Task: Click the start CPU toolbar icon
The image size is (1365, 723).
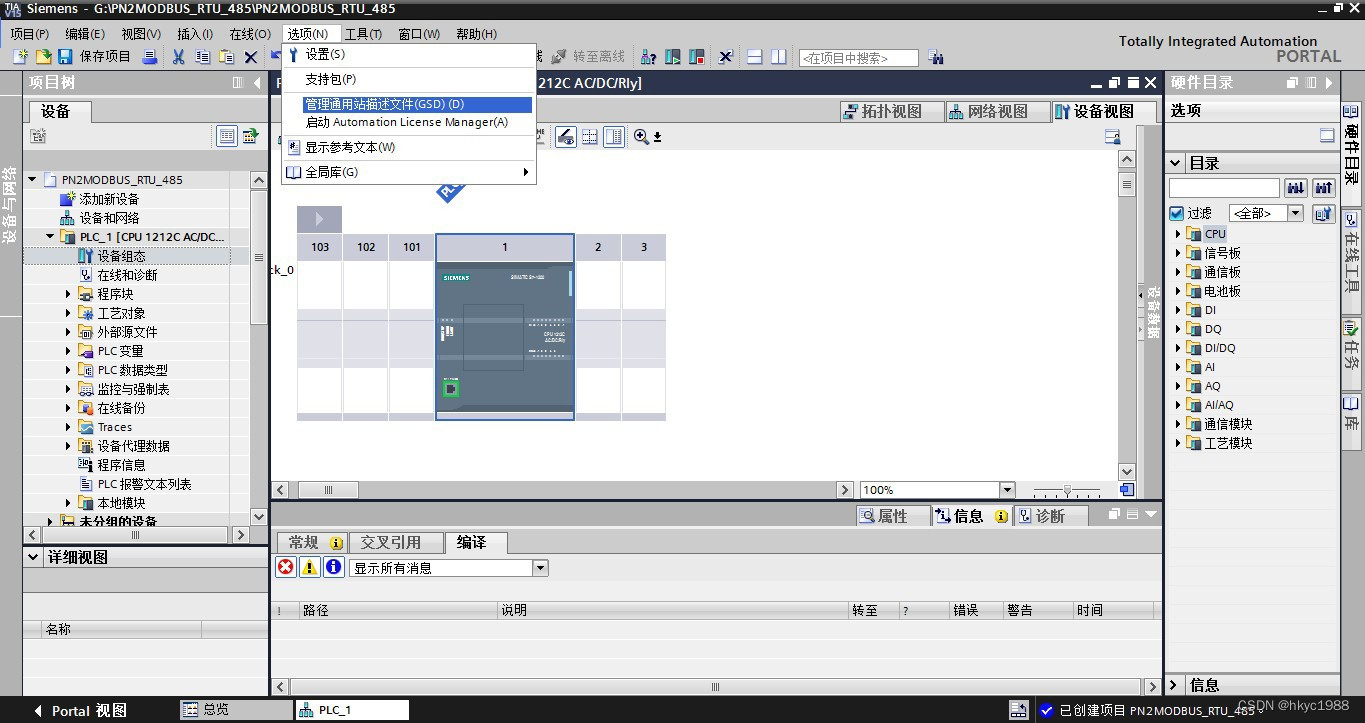Action: [x=673, y=57]
